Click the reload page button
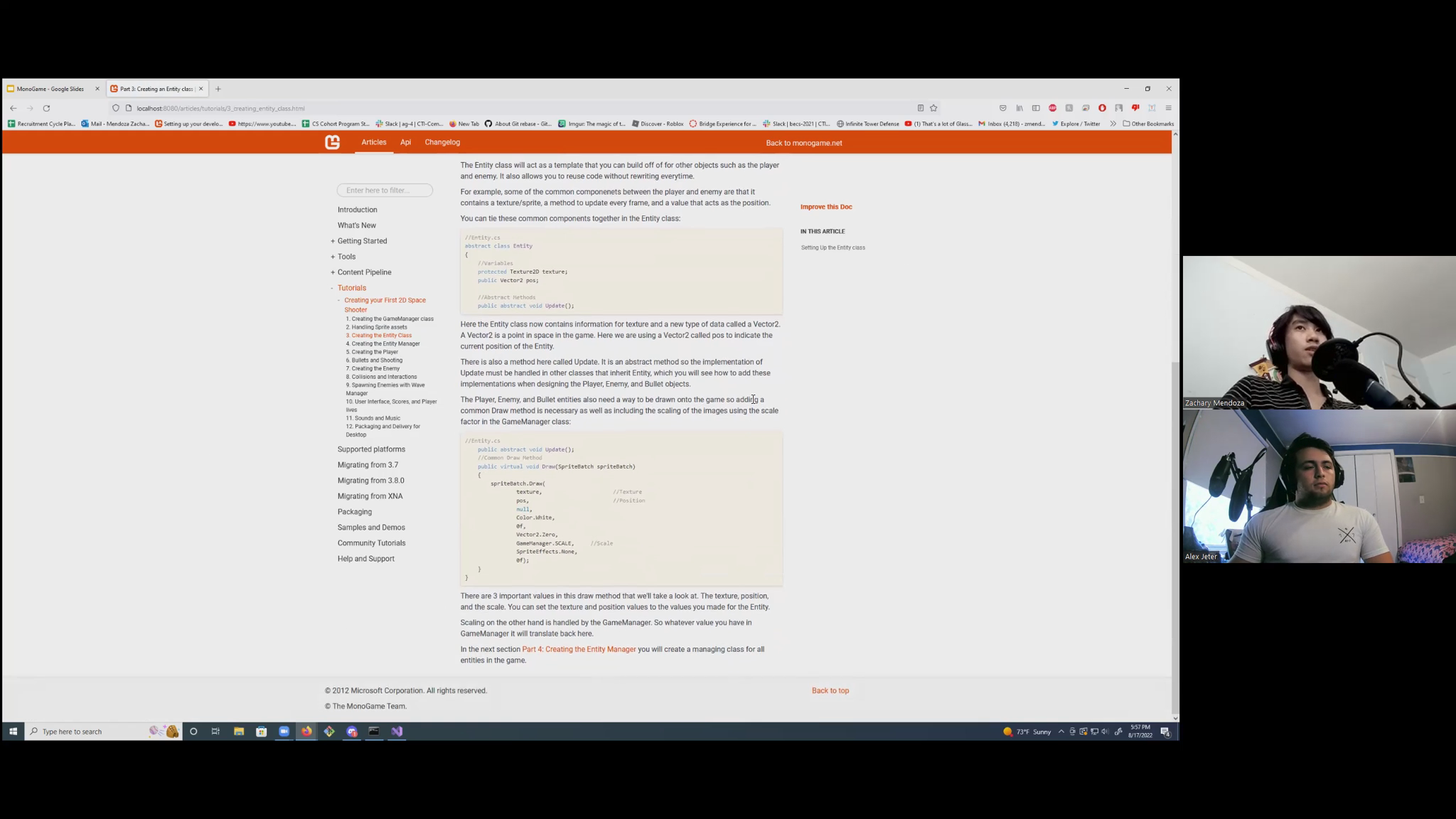 (x=46, y=108)
